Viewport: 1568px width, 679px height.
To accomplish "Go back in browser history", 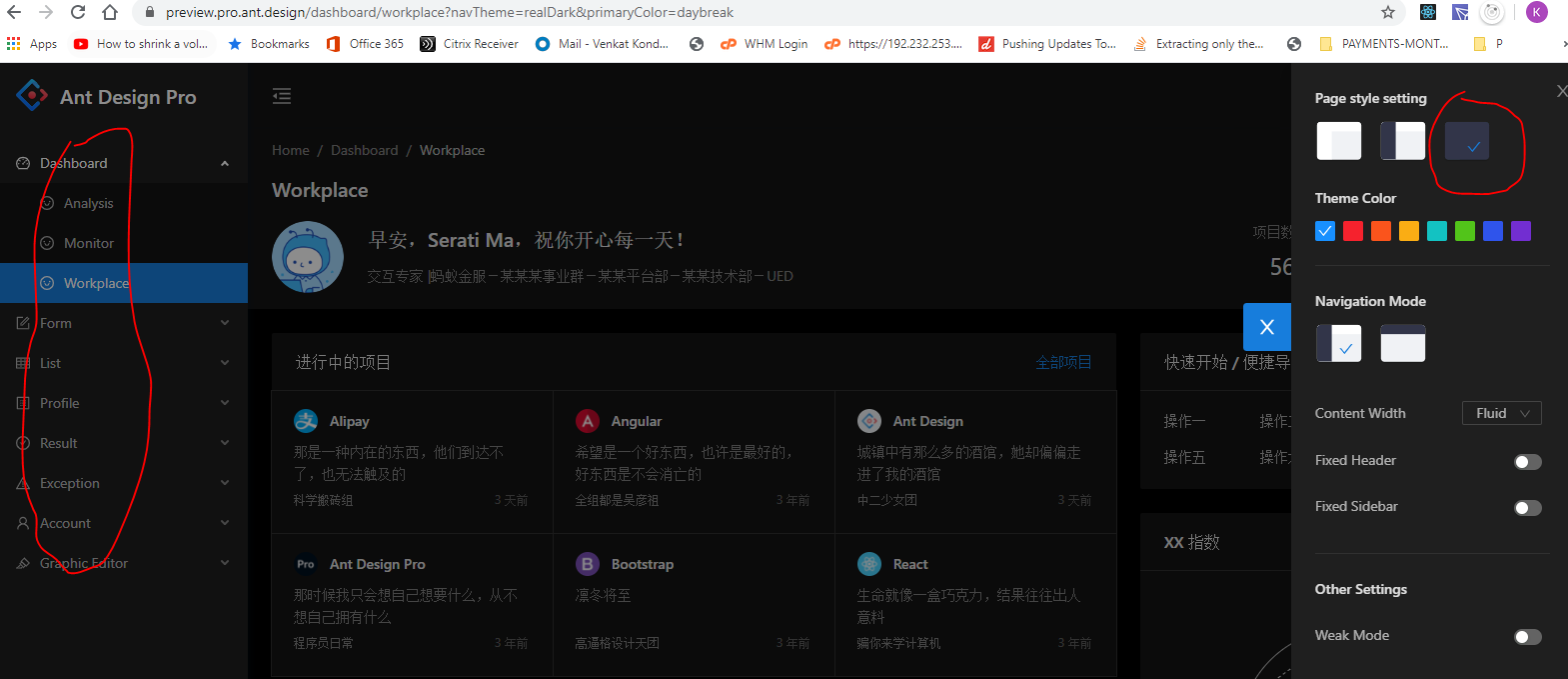I will [14, 12].
